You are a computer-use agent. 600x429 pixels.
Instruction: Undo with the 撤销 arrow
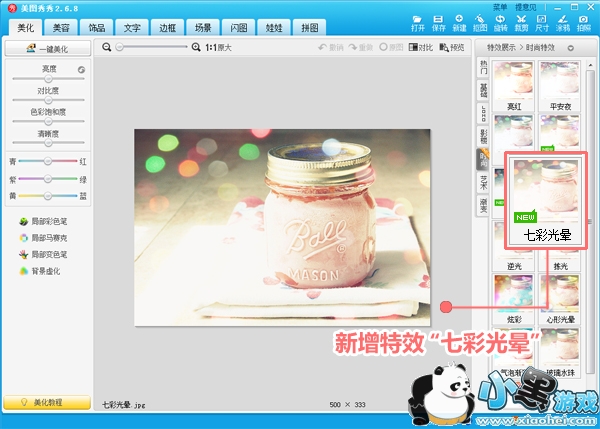point(331,47)
